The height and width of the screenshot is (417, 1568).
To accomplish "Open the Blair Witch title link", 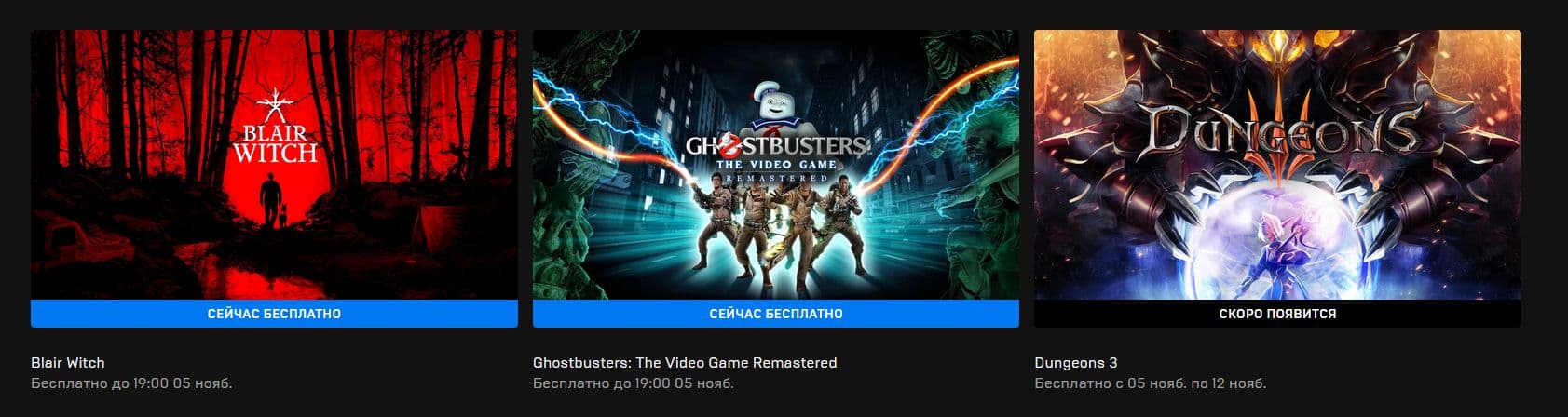I will click(68, 363).
